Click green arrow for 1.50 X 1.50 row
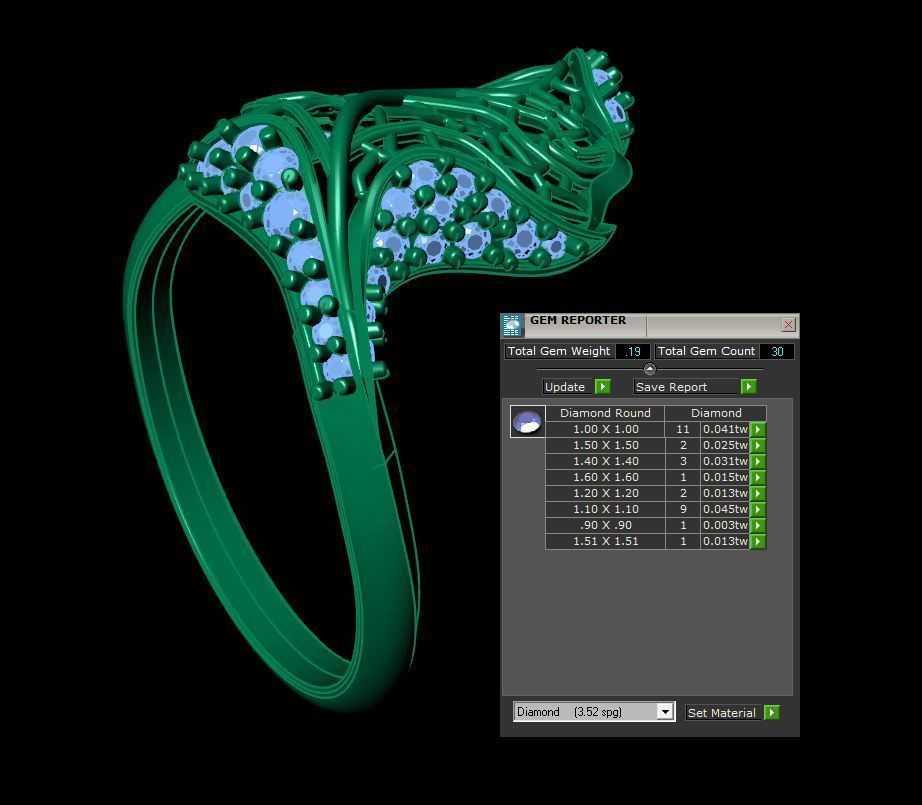The image size is (922, 805). tap(758, 445)
